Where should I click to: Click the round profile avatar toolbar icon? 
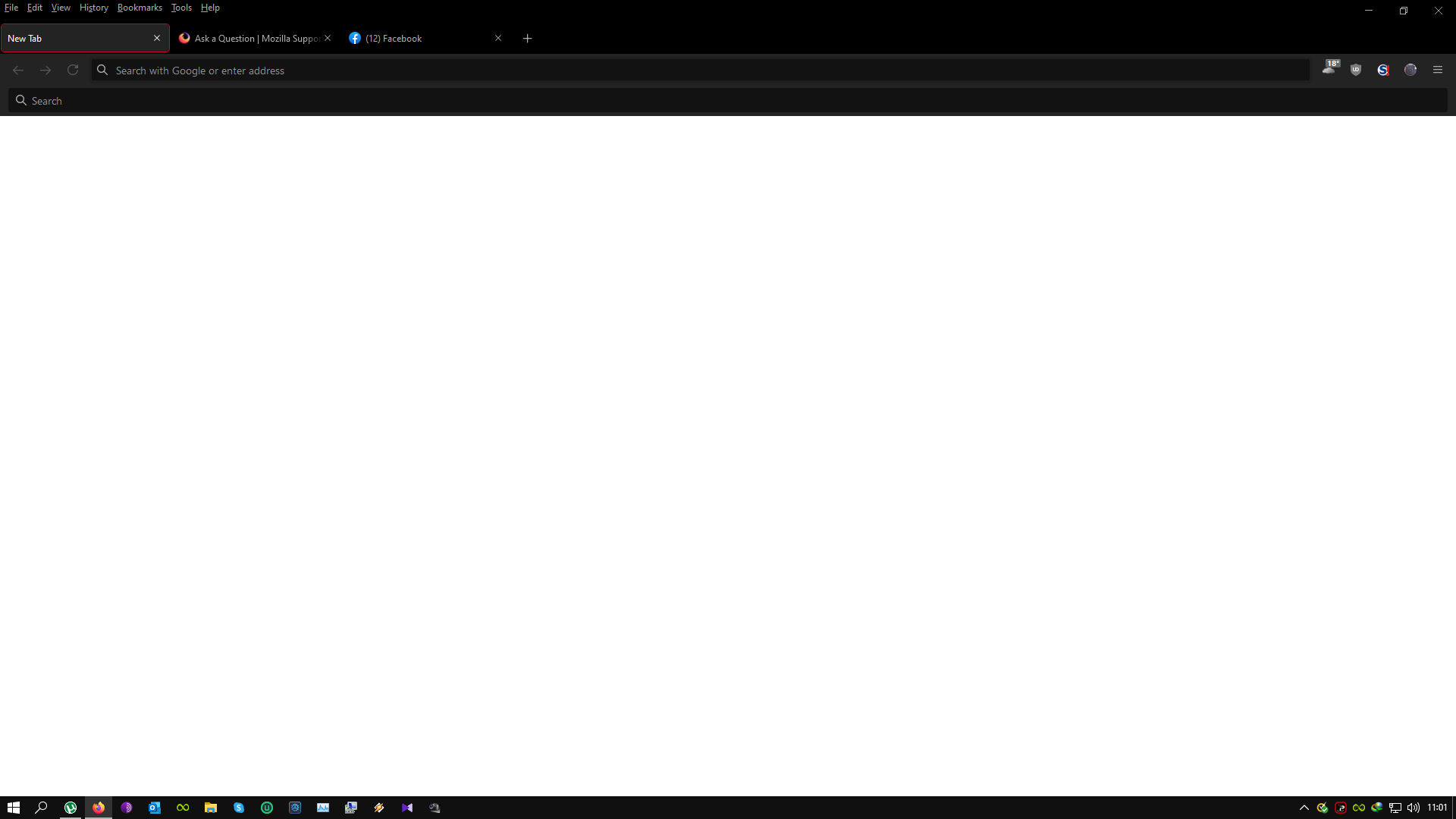tap(1410, 70)
